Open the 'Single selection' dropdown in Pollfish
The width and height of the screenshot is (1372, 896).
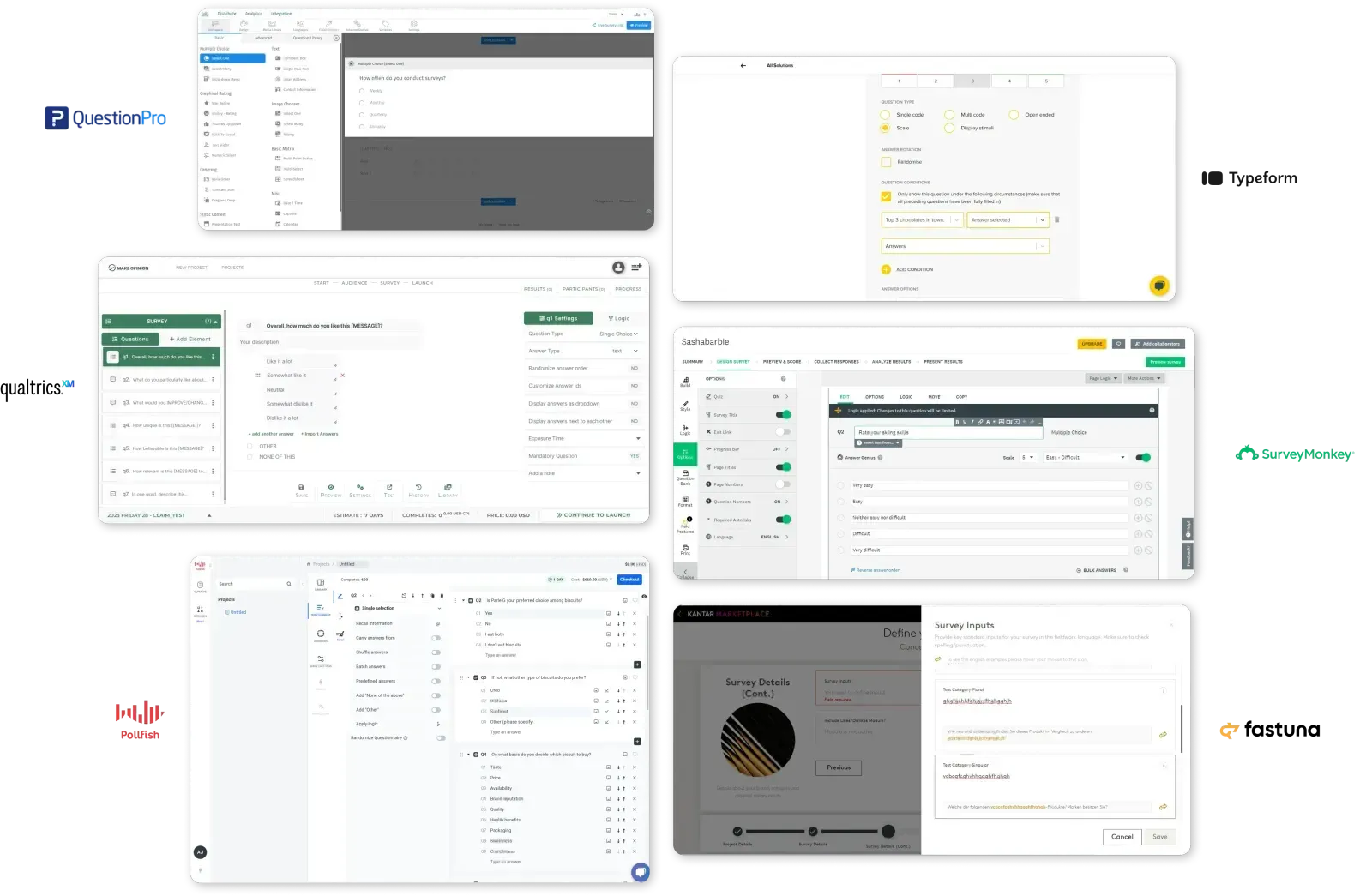point(397,608)
